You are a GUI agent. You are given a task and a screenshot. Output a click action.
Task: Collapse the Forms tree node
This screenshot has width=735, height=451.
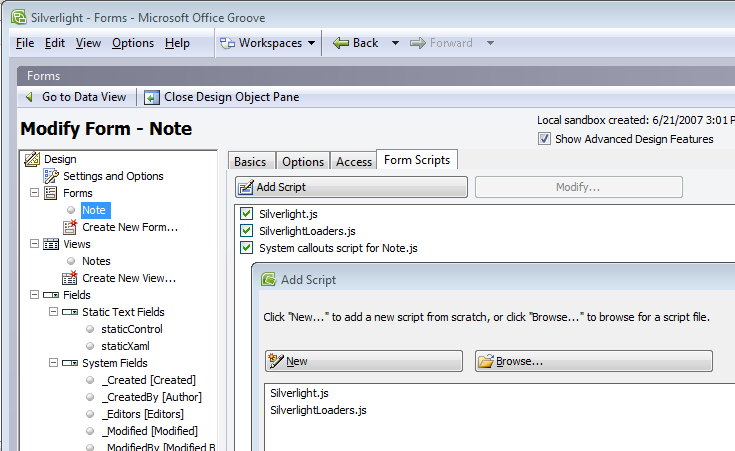coord(34,193)
